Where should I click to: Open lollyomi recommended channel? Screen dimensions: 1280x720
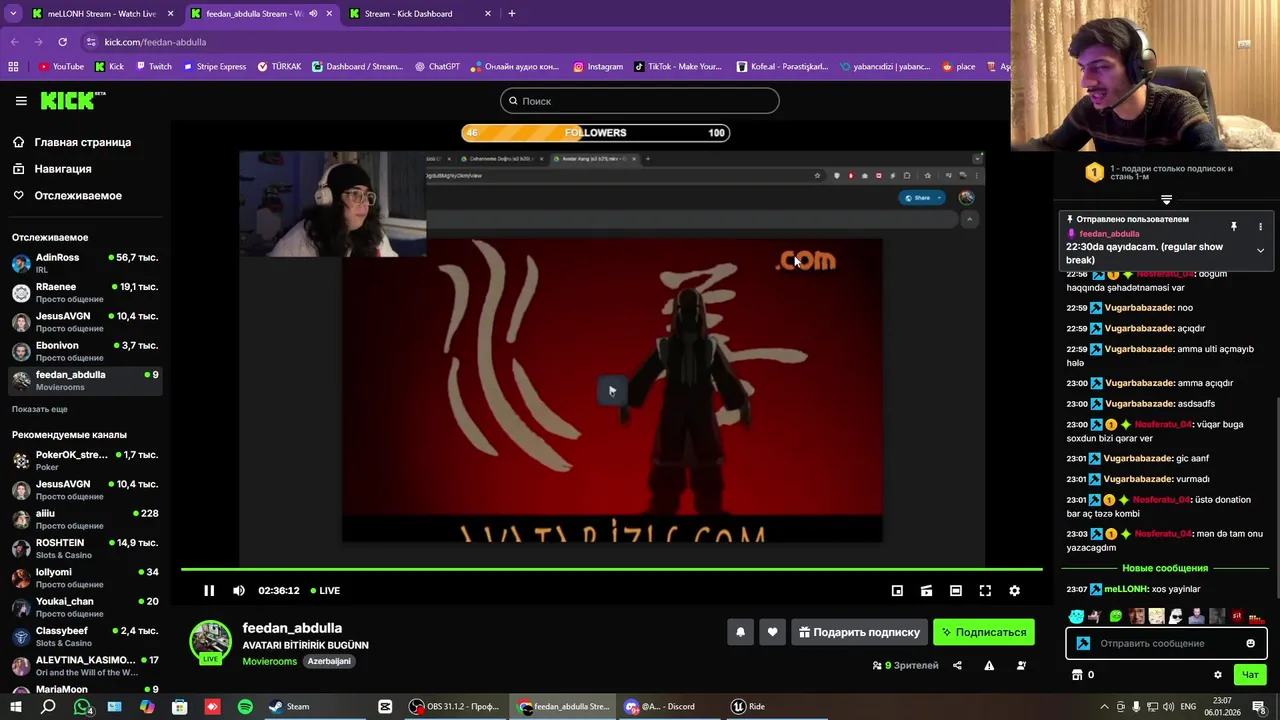point(85,577)
